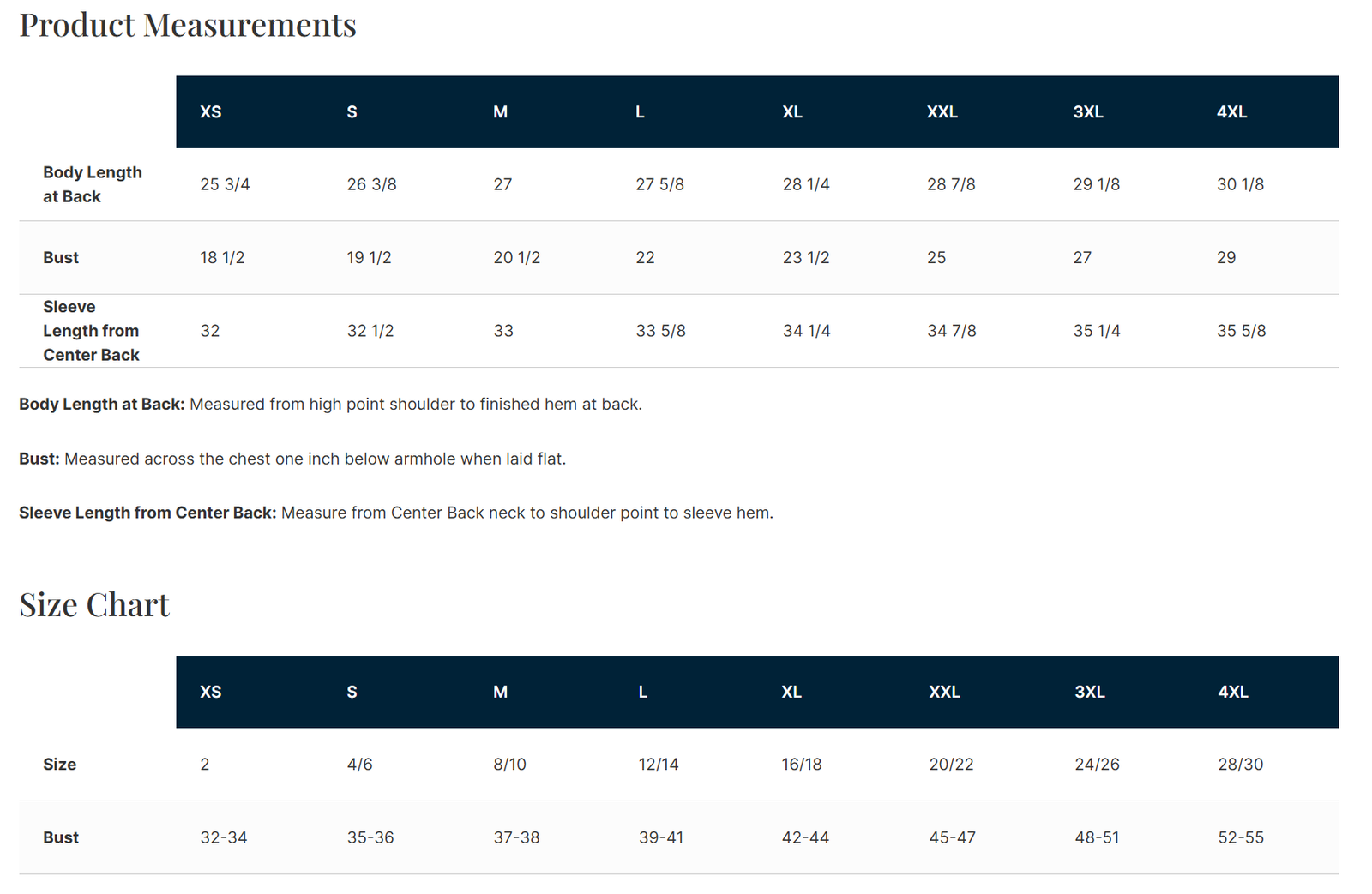Screen dimensions: 1372x894
Task: Click the 18 1/2 bust measurement cell
Action: [222, 258]
